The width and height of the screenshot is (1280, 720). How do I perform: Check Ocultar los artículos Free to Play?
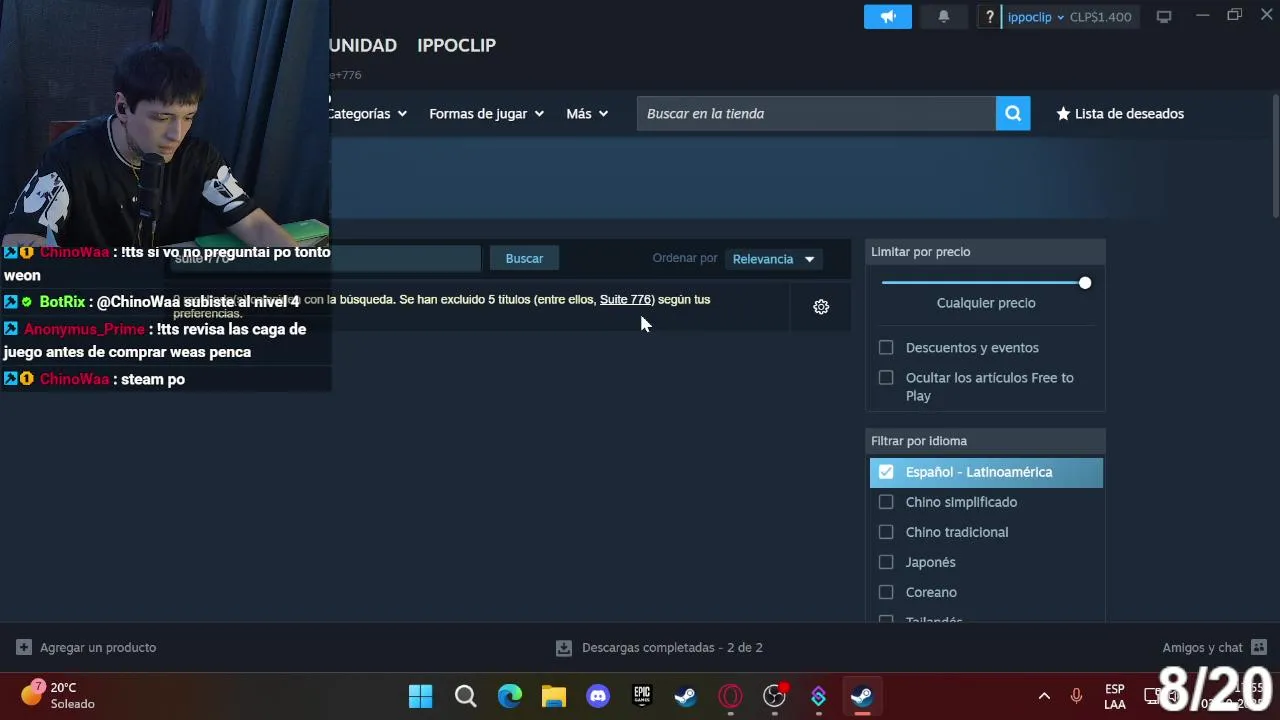[x=886, y=378]
